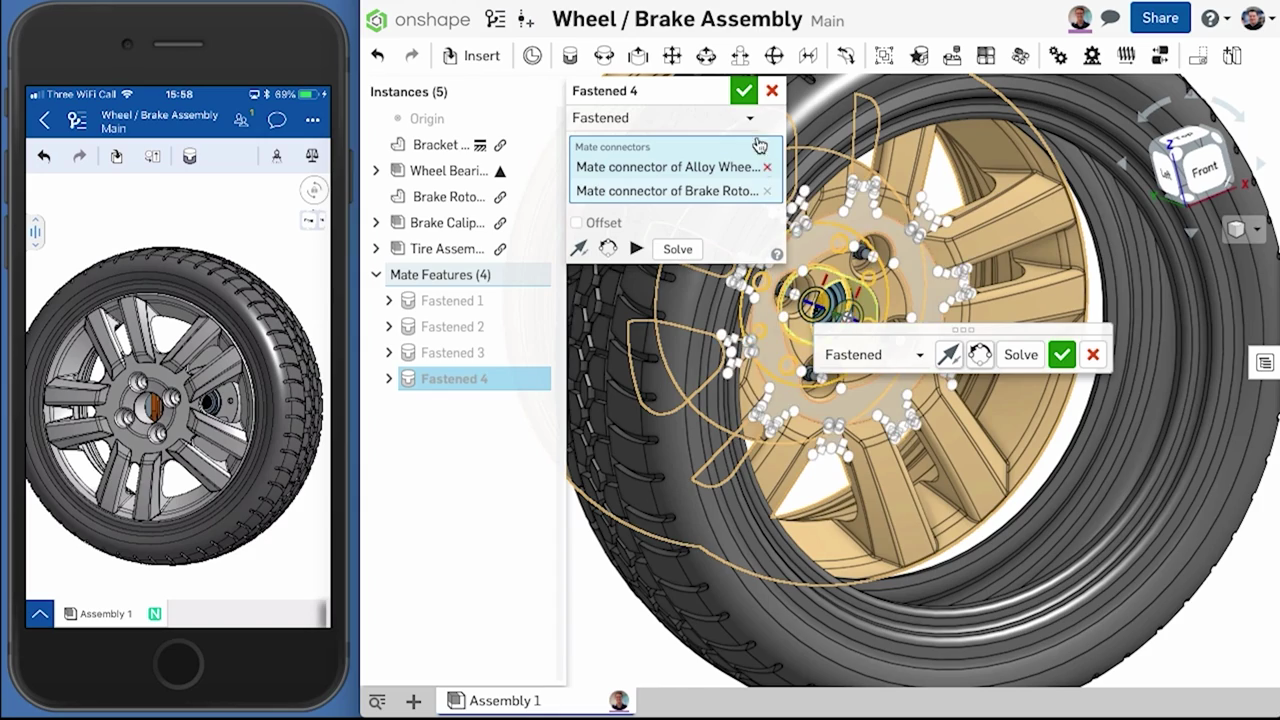The height and width of the screenshot is (720, 1280).
Task: Expand the Fastened 2 mate
Action: (x=389, y=327)
